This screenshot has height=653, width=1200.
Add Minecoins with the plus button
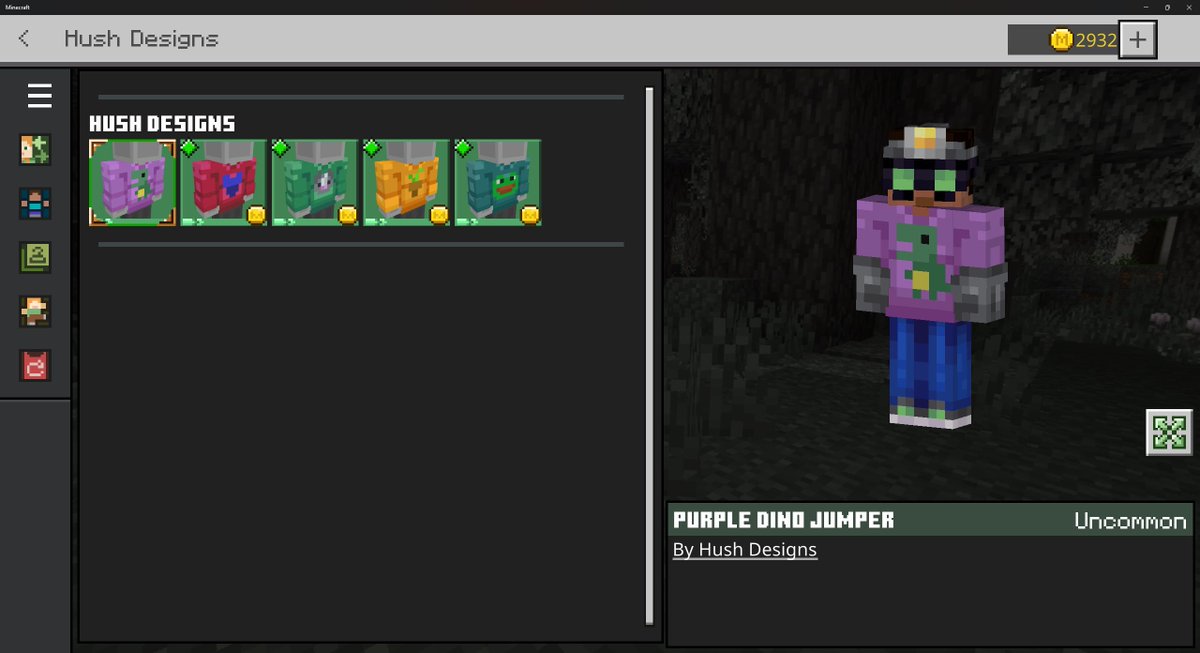click(x=1138, y=40)
